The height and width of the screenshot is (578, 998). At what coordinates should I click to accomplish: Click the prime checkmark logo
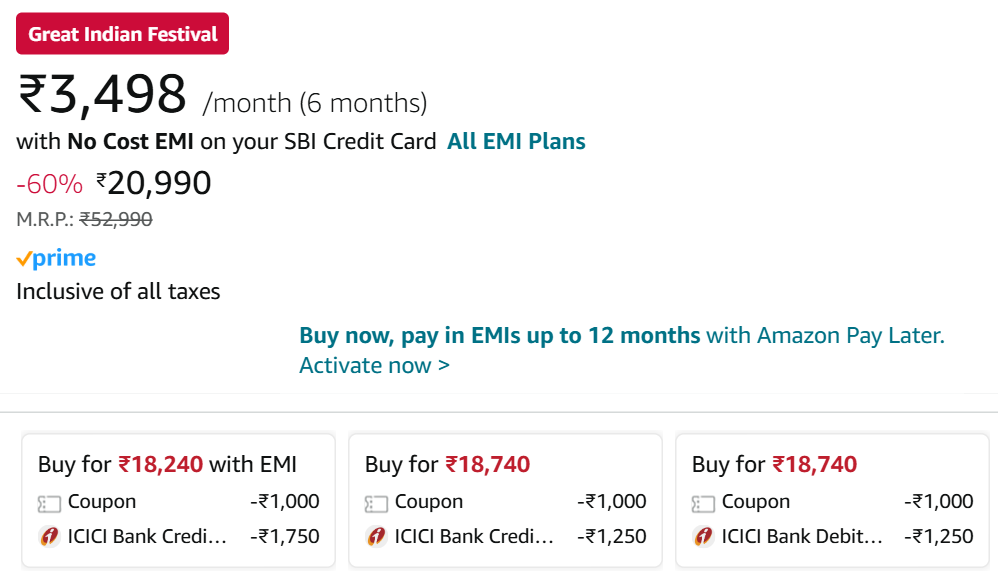(x=56, y=259)
